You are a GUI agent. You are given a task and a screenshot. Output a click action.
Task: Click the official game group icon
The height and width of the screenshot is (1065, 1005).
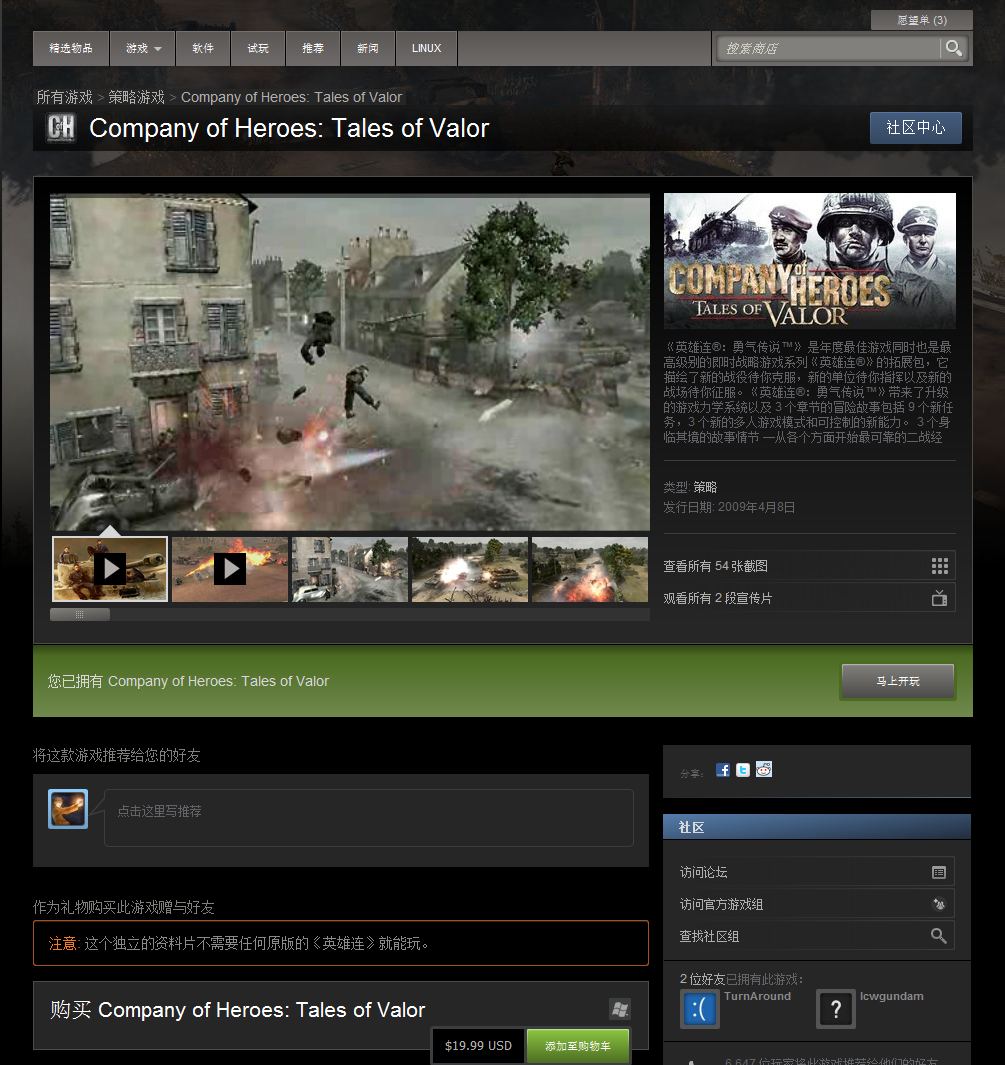[939, 904]
